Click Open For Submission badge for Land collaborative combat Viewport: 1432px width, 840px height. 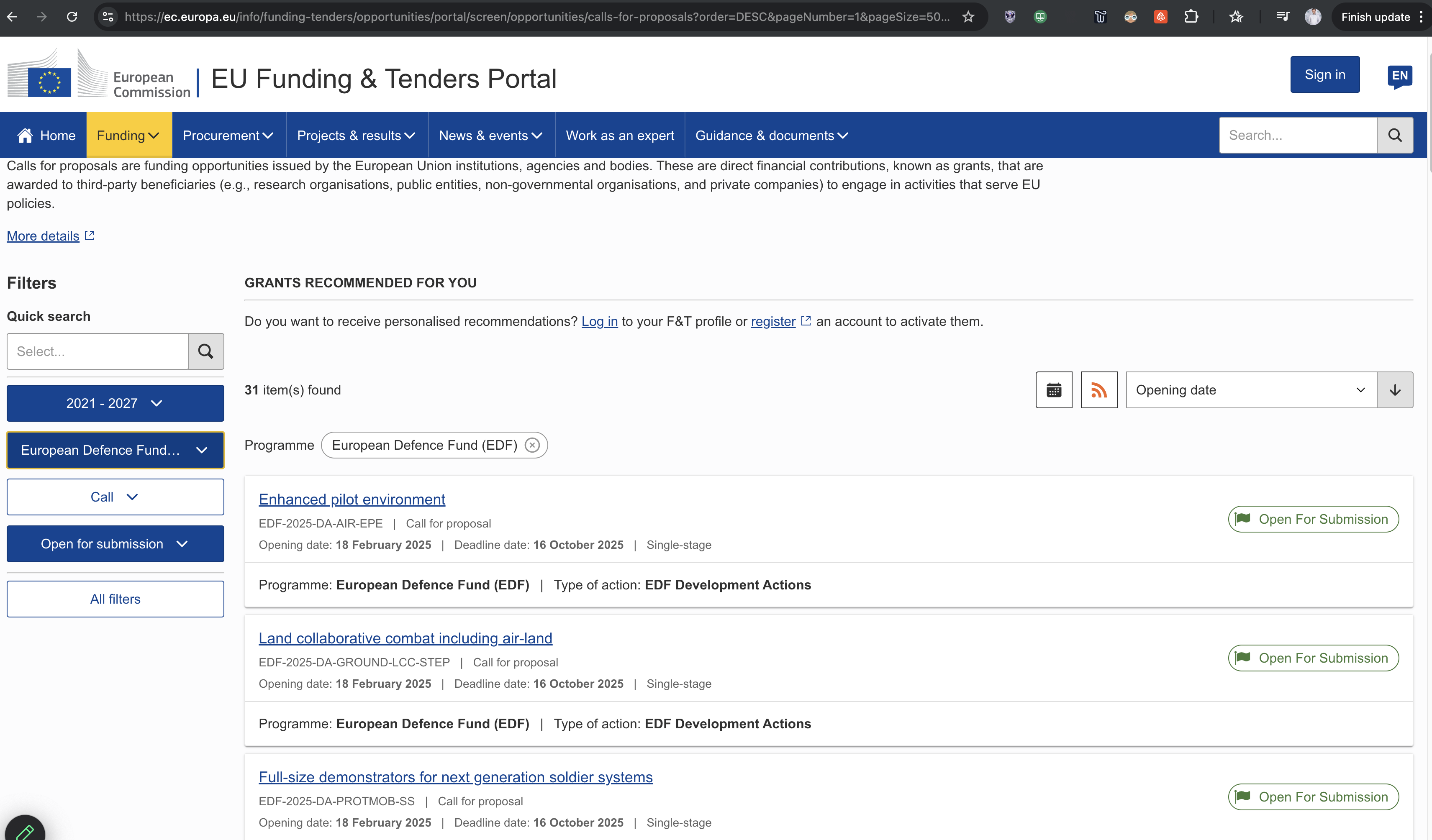click(x=1313, y=658)
